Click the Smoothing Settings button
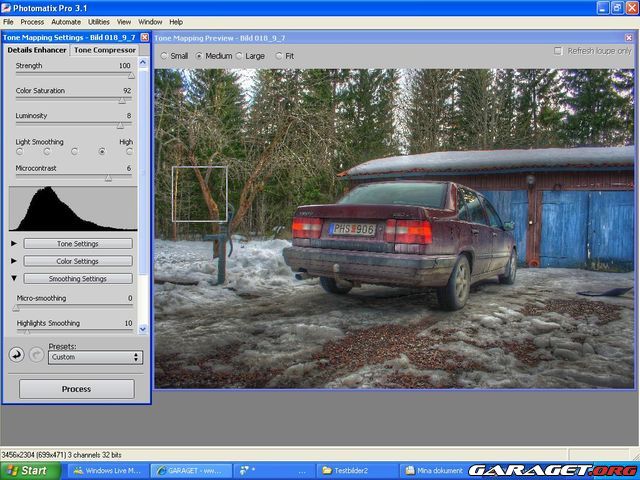Image resolution: width=640 pixels, height=480 pixels. click(78, 279)
